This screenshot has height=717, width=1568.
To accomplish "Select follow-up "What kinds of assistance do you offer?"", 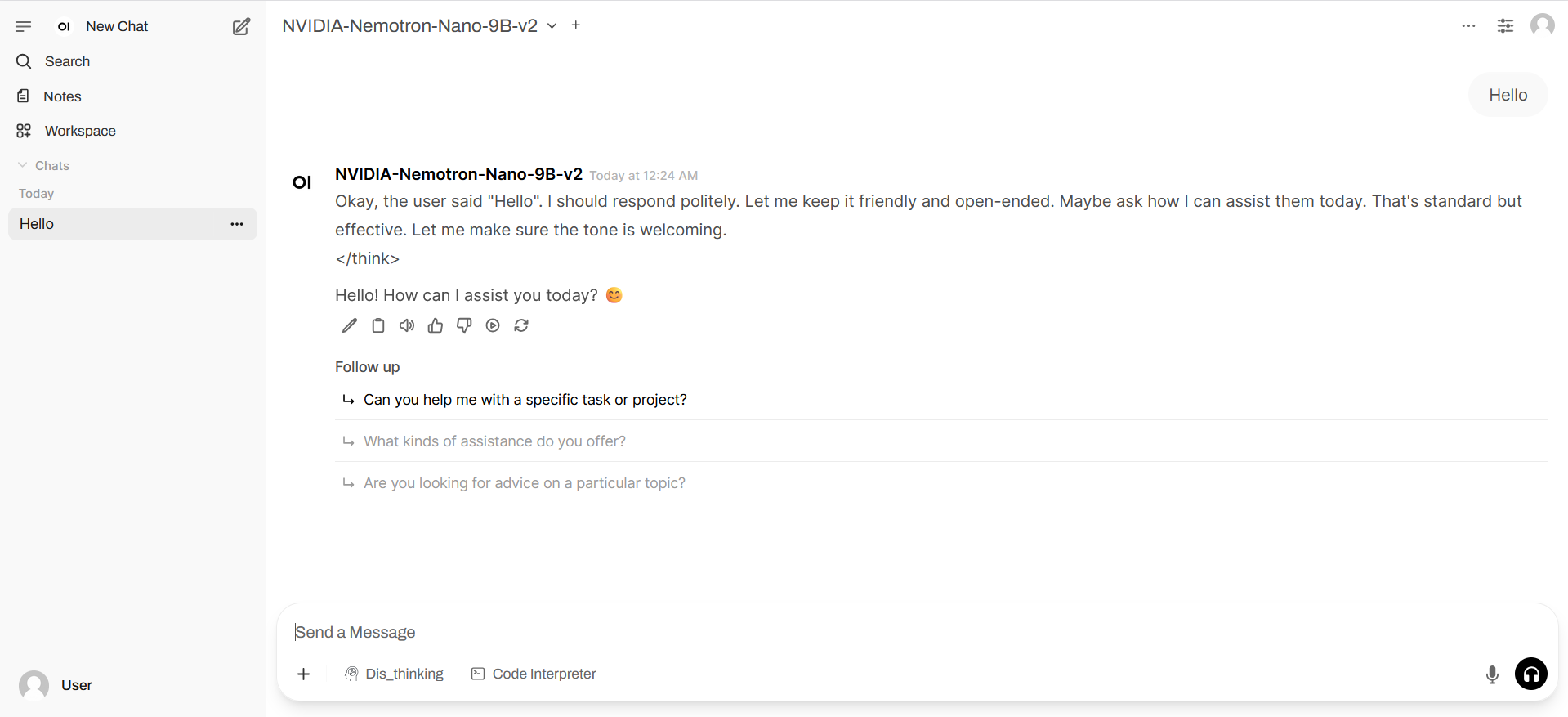I will [x=494, y=441].
